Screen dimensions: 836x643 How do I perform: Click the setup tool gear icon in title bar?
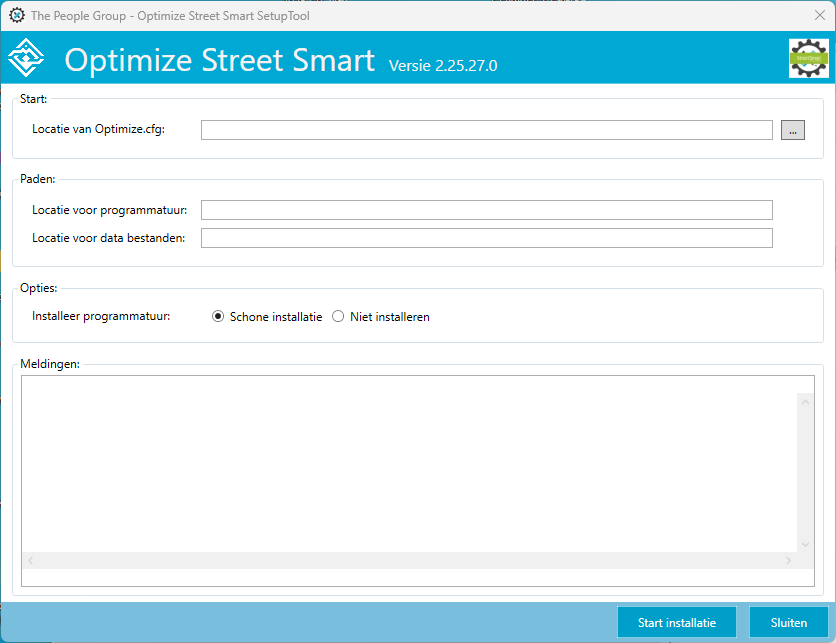tap(17, 15)
